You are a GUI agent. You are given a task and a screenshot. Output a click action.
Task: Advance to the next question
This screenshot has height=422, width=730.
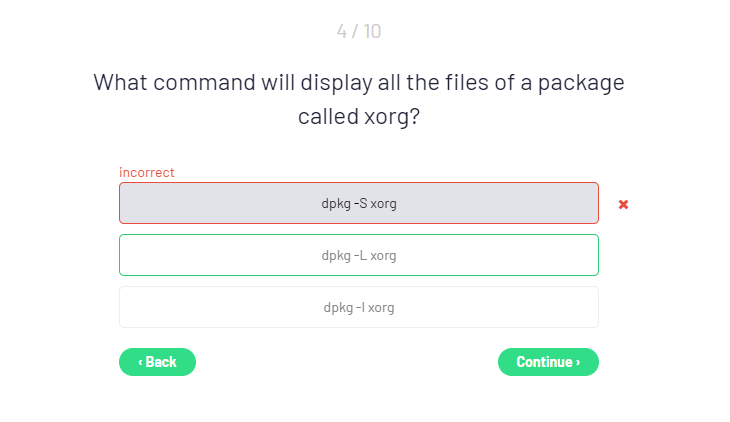tap(548, 362)
